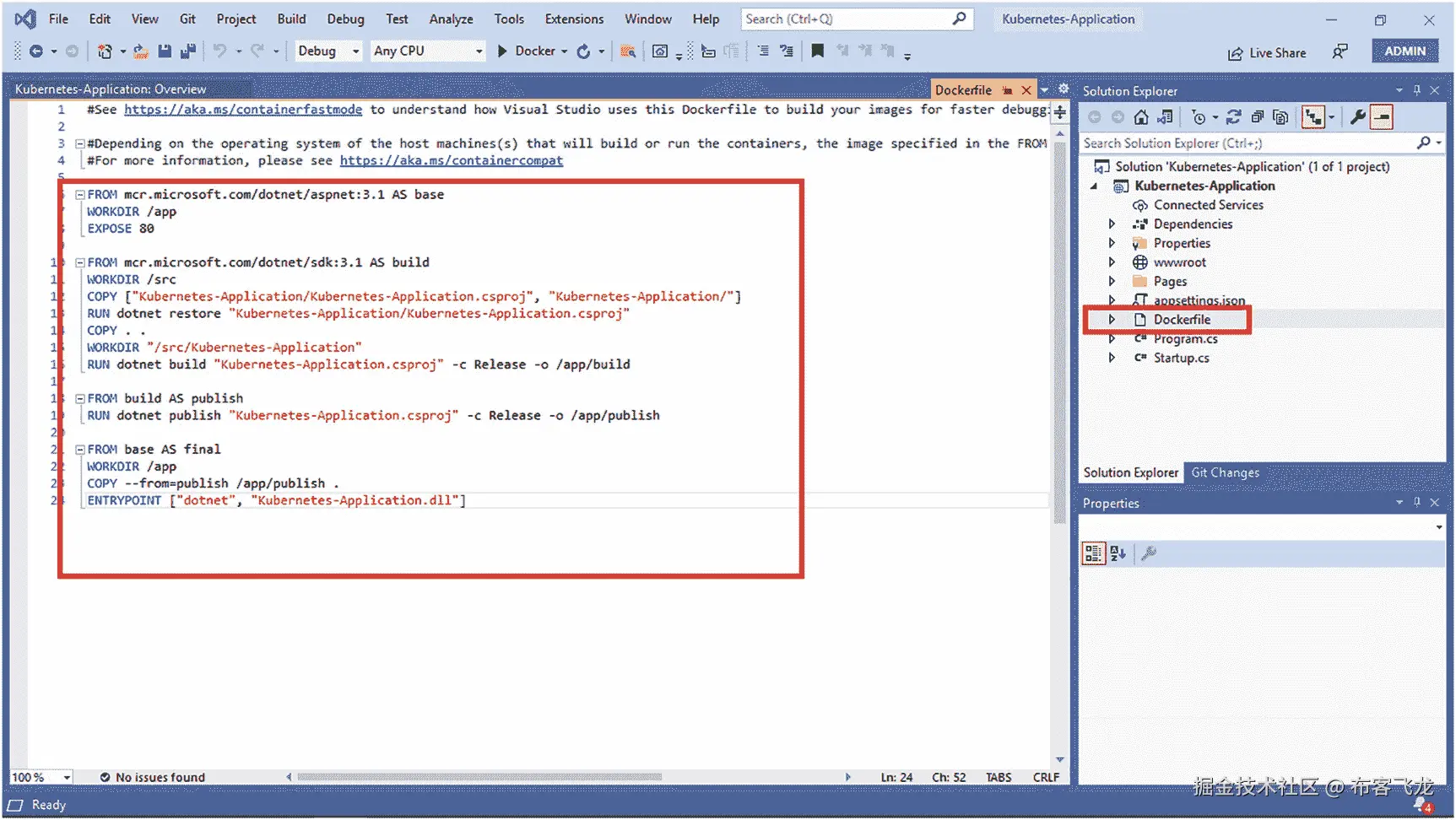This screenshot has width=1456, height=820.
Task: Pin the Solution Explorer panel
Action: click(x=1417, y=90)
